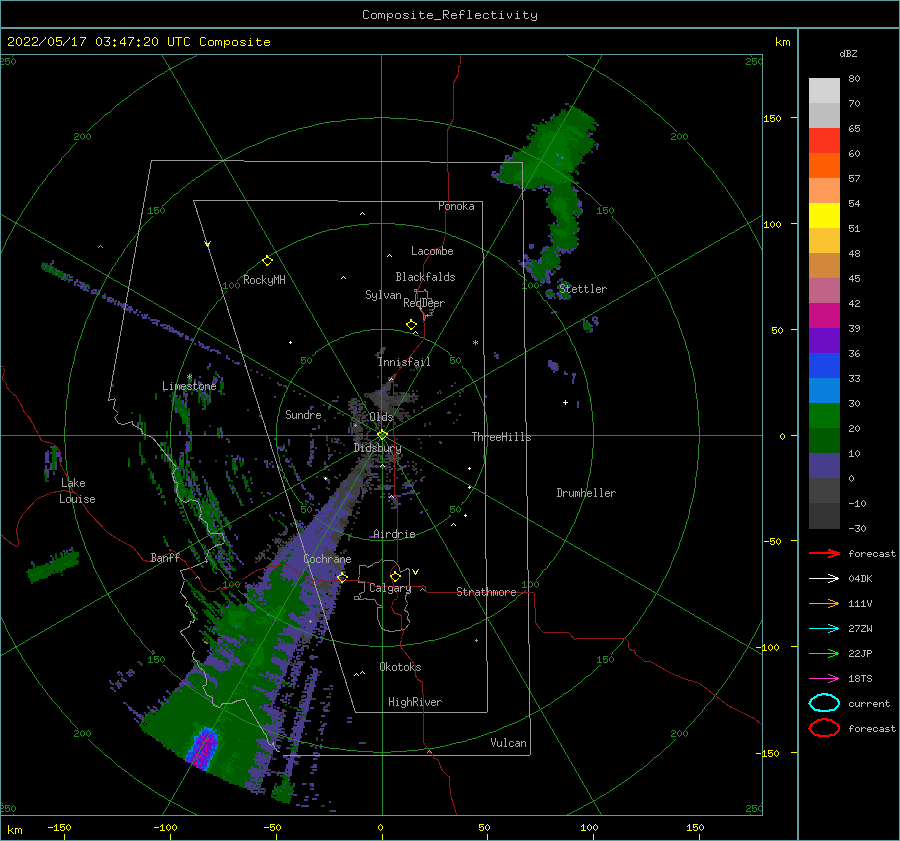Image resolution: width=900 pixels, height=841 pixels.
Task: Click the Sylvan label
Action: coord(383,295)
